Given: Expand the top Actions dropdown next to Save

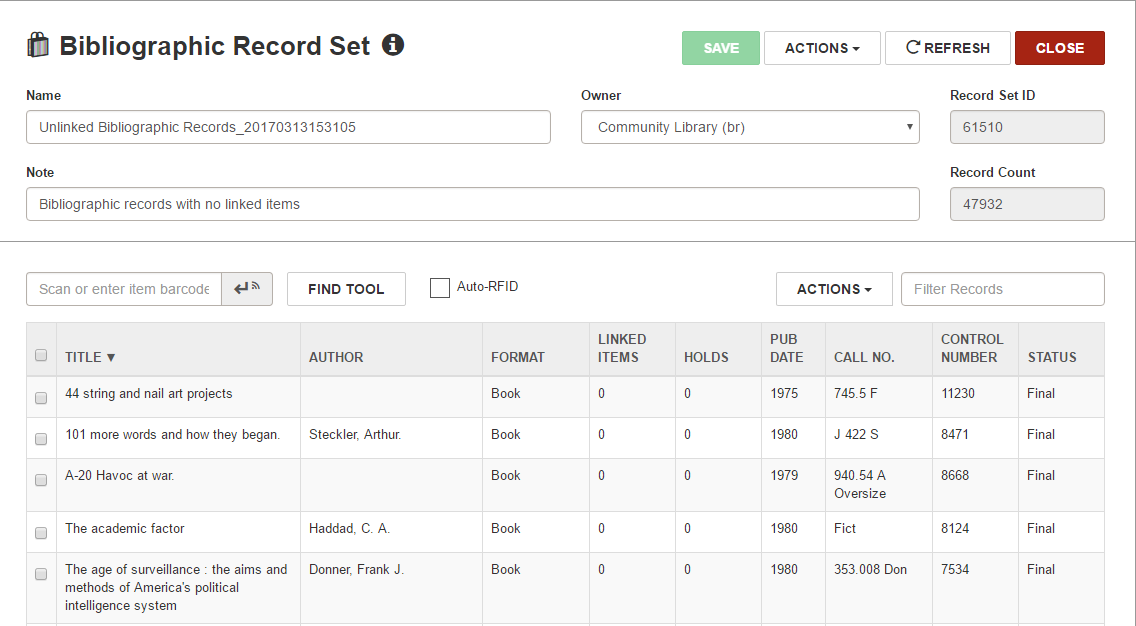Looking at the screenshot, I should tap(822, 48).
